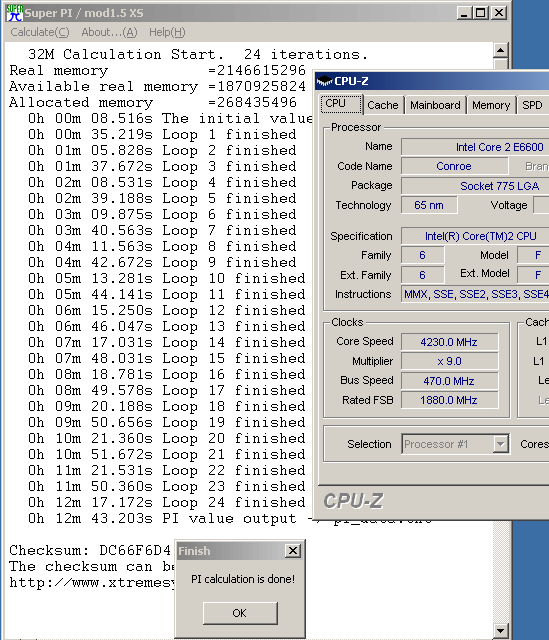Click the Family value 6 field
The width and height of the screenshot is (549, 640).
[423, 256]
